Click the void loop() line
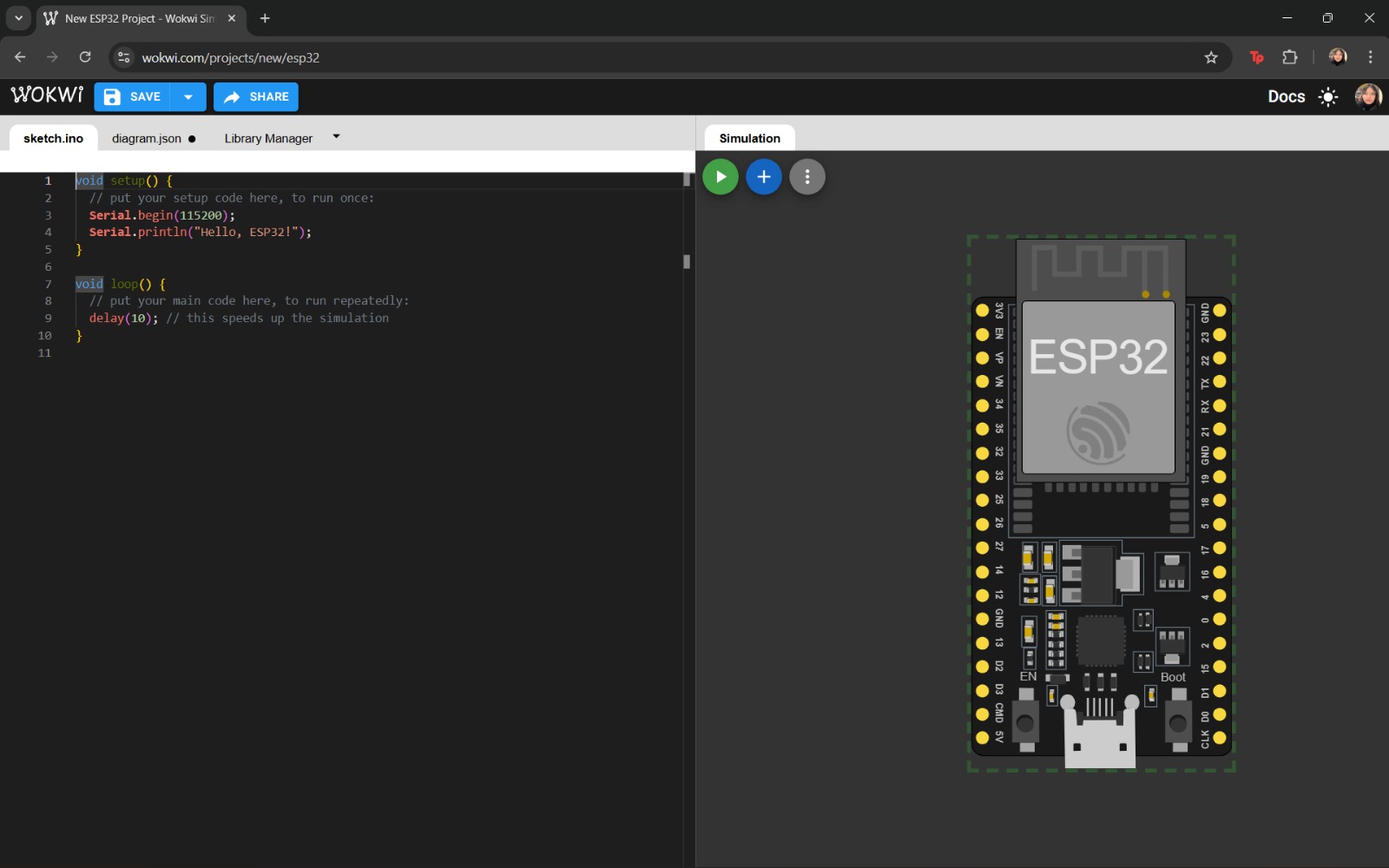 pyautogui.click(x=120, y=284)
